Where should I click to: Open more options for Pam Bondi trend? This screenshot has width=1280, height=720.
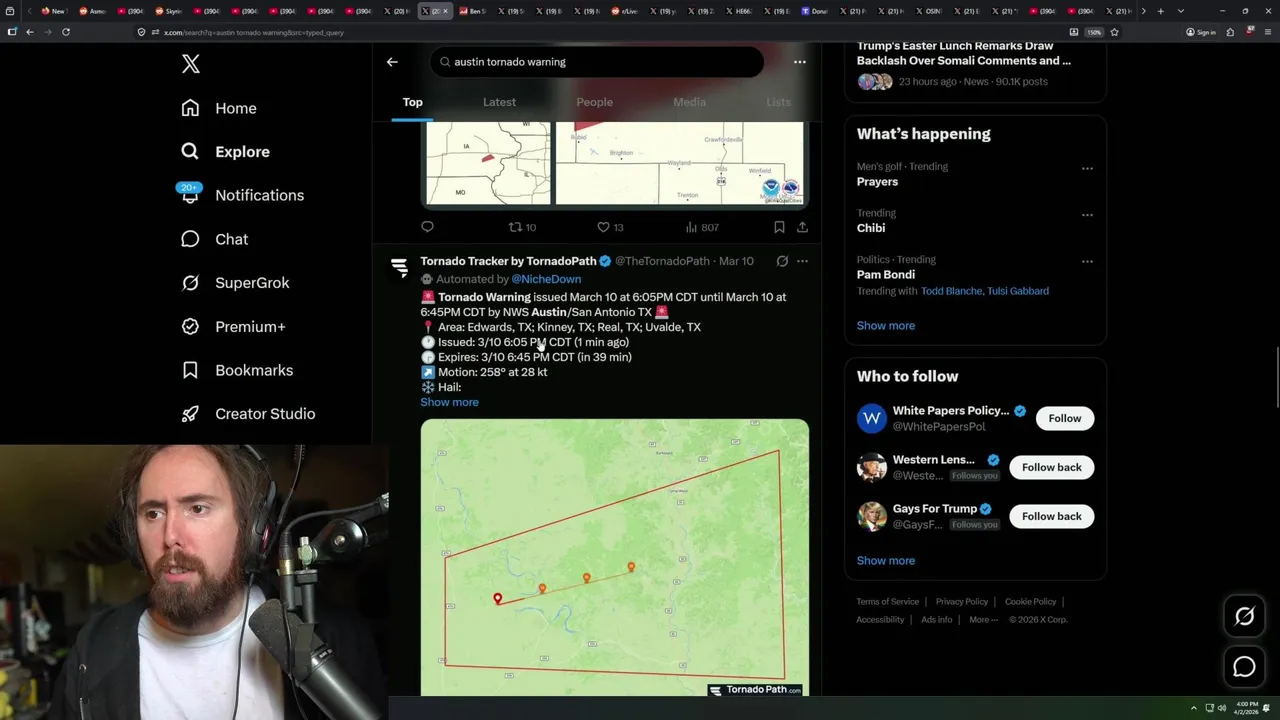click(x=1087, y=261)
